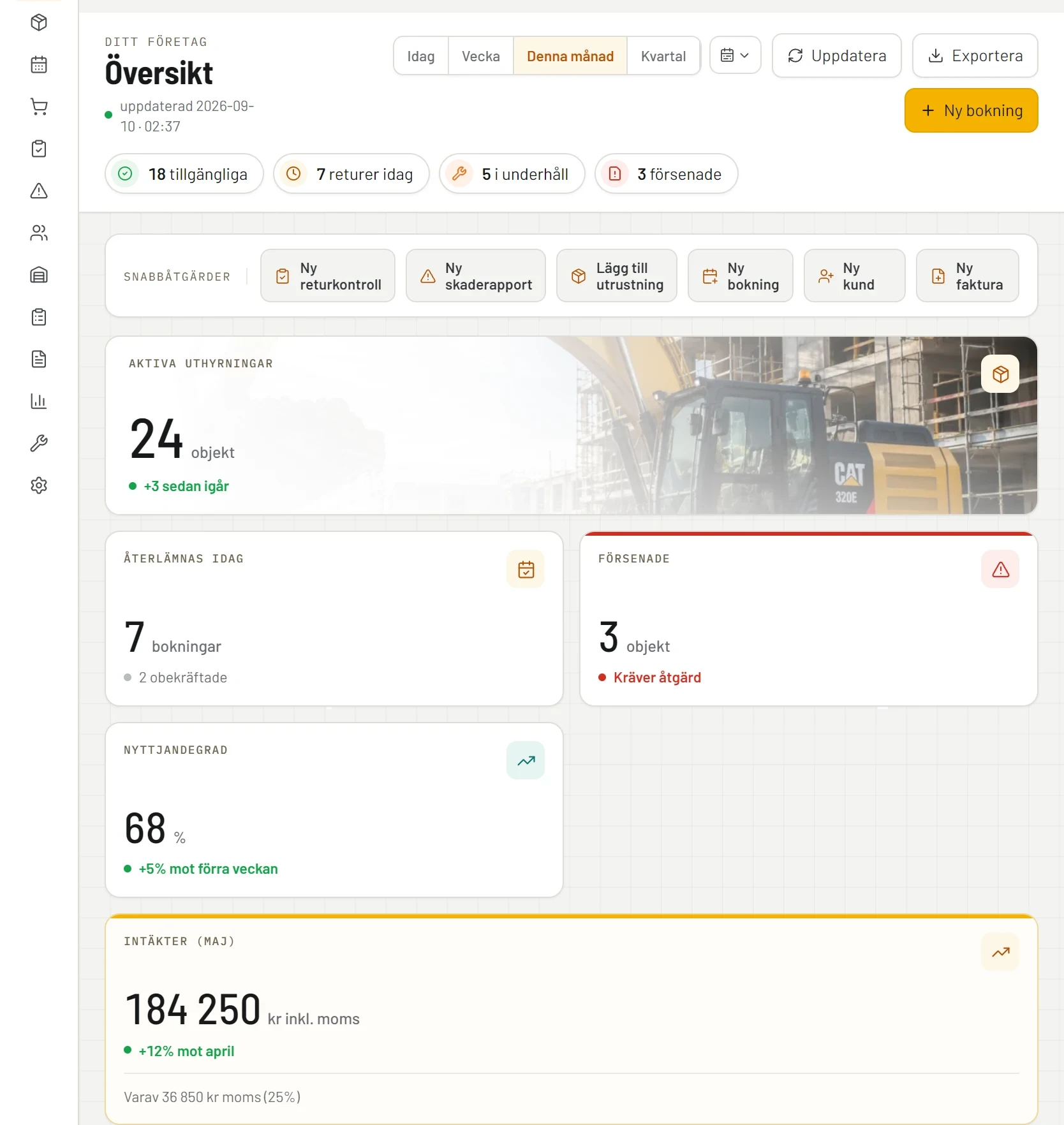
Task: Open the warning triangle sidebar icon
Action: click(x=39, y=191)
